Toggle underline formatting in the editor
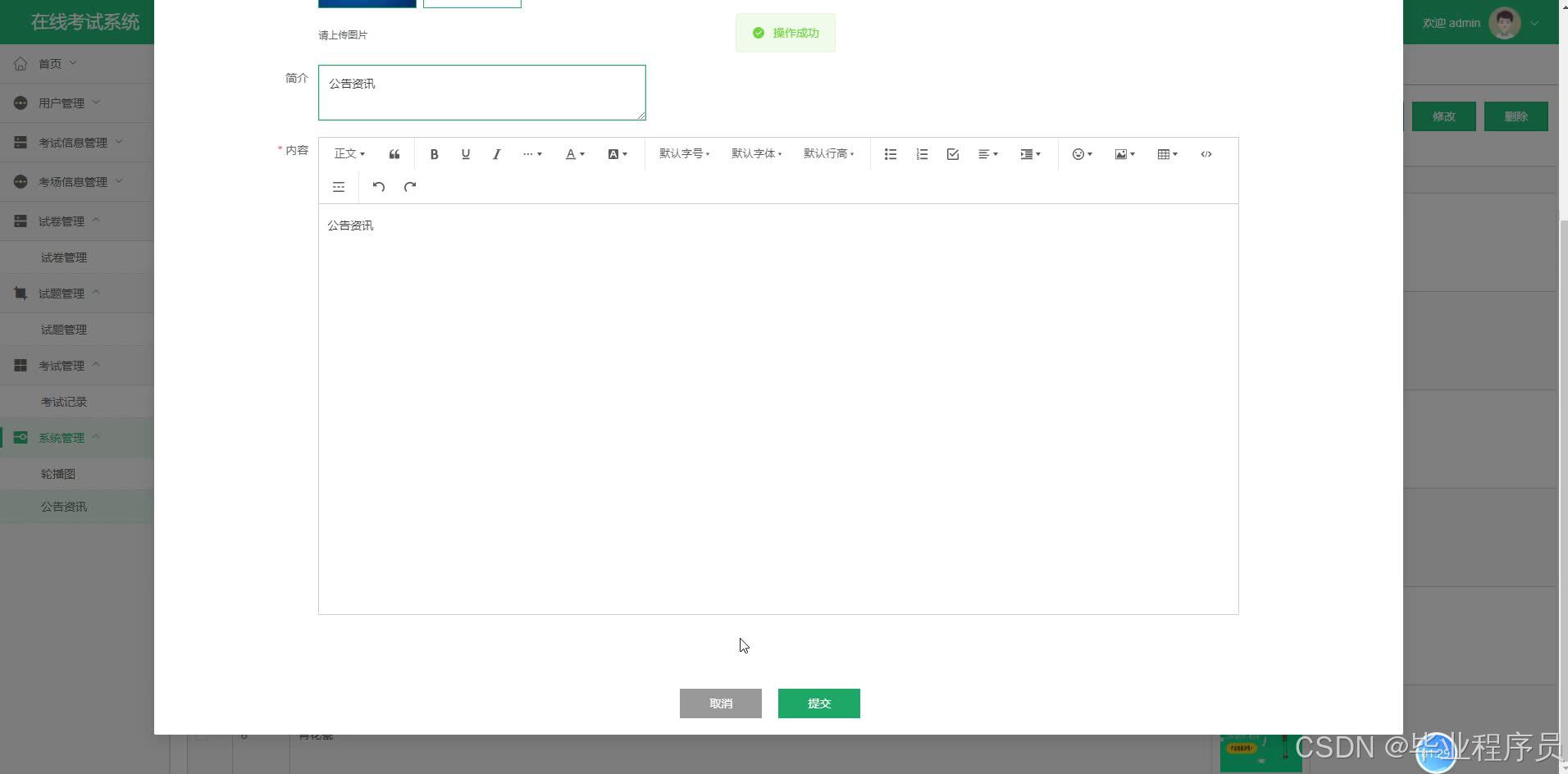The width and height of the screenshot is (1568, 774). [x=466, y=154]
